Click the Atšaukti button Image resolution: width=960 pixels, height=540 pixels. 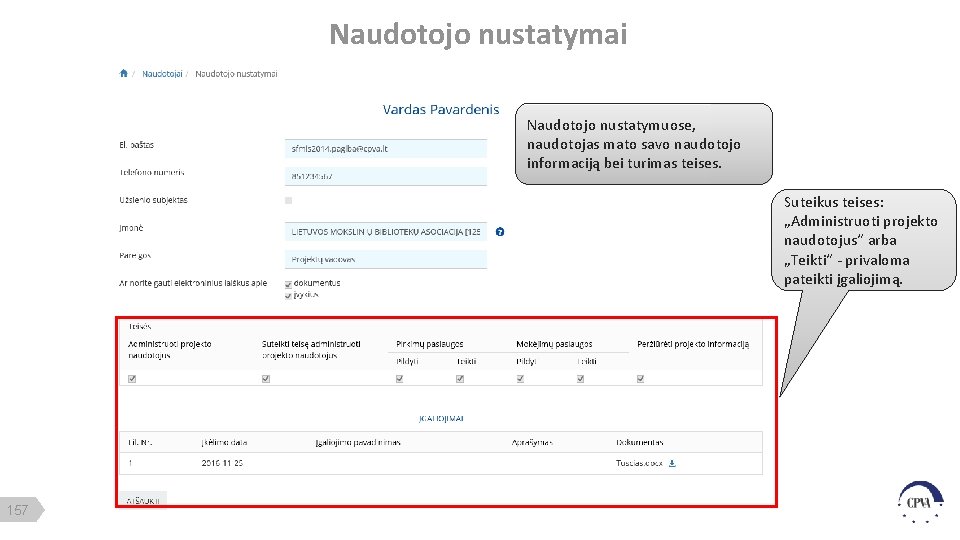(x=143, y=500)
